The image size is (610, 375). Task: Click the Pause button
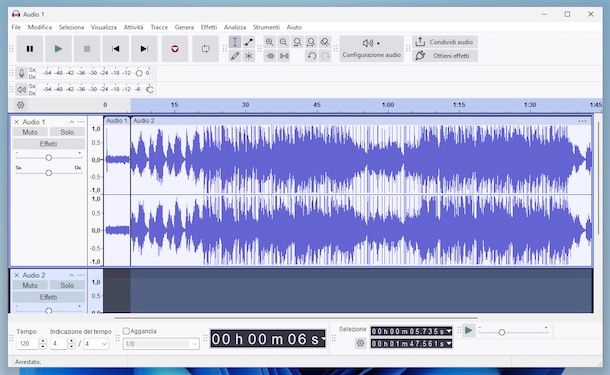point(30,49)
